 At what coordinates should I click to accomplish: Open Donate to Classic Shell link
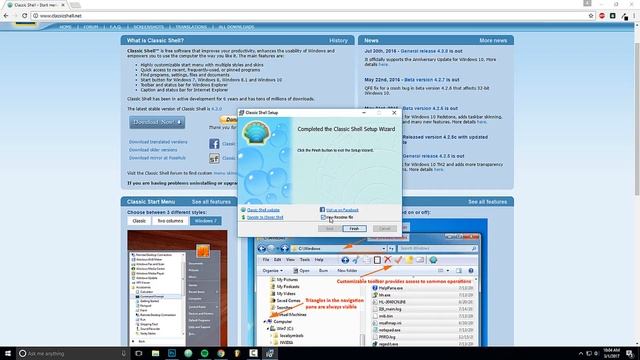265,218
